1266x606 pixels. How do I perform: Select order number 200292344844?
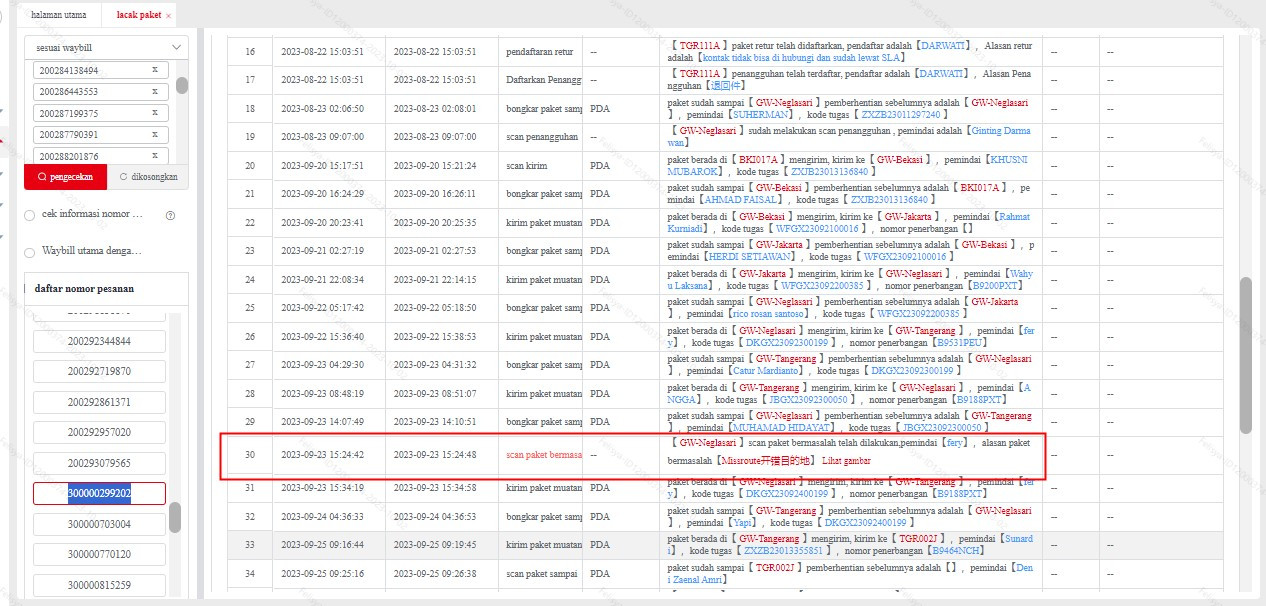coord(99,341)
